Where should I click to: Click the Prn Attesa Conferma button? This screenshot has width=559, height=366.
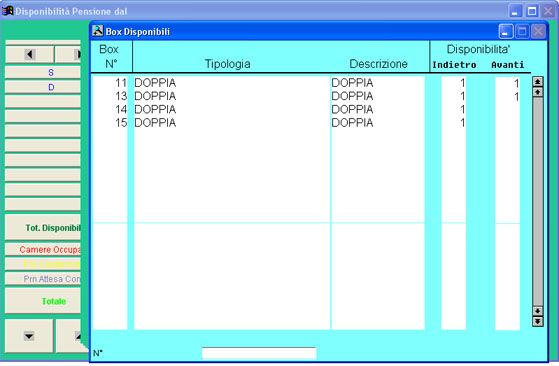[43, 279]
